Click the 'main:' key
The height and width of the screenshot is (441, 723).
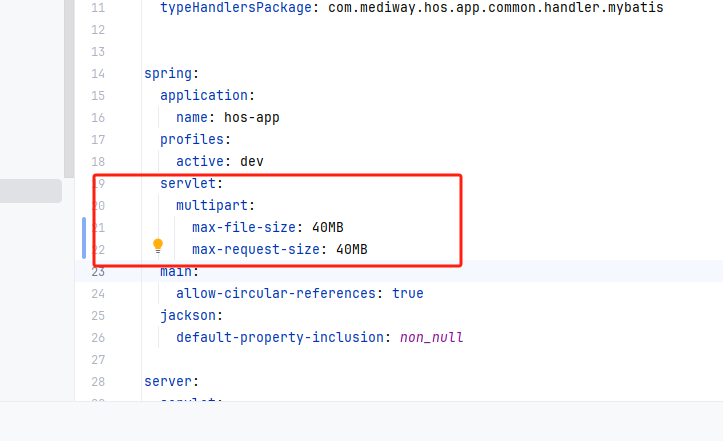179,271
